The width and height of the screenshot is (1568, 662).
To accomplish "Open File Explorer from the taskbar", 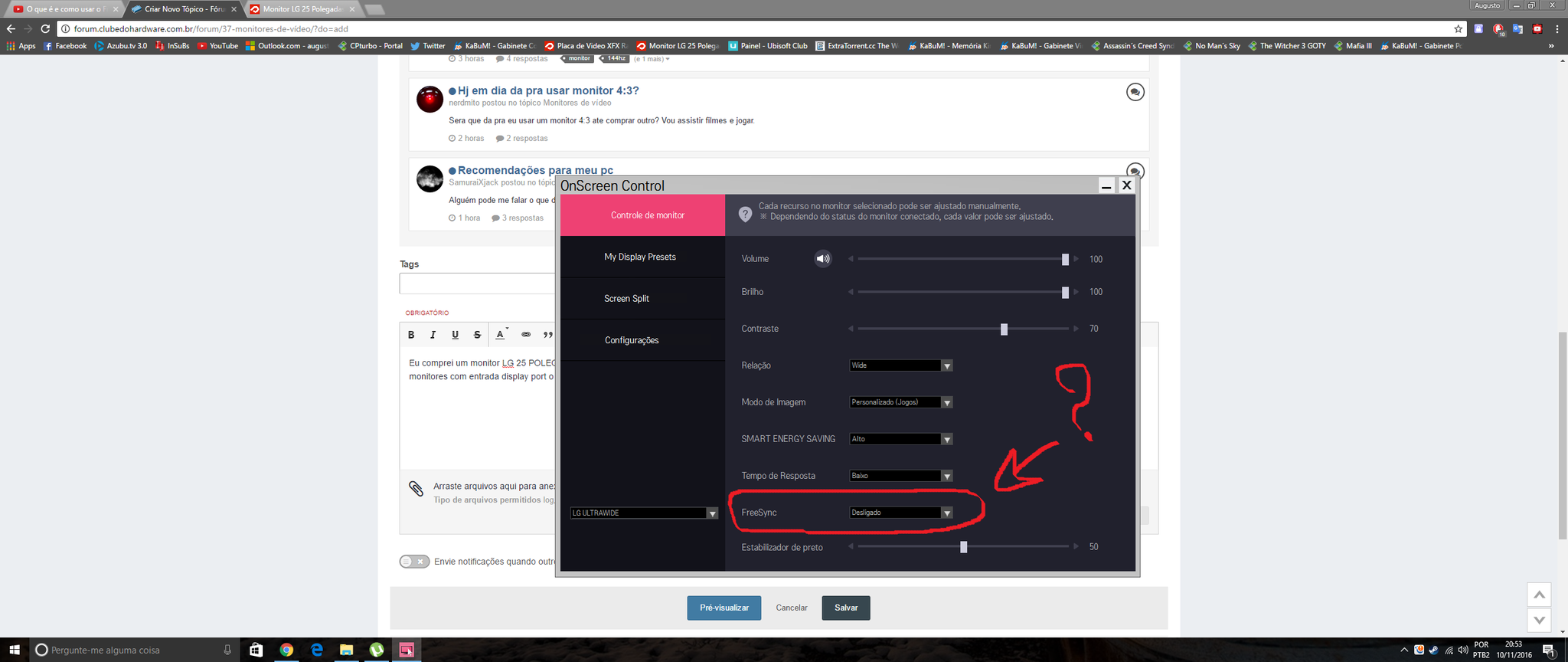I will (346, 650).
